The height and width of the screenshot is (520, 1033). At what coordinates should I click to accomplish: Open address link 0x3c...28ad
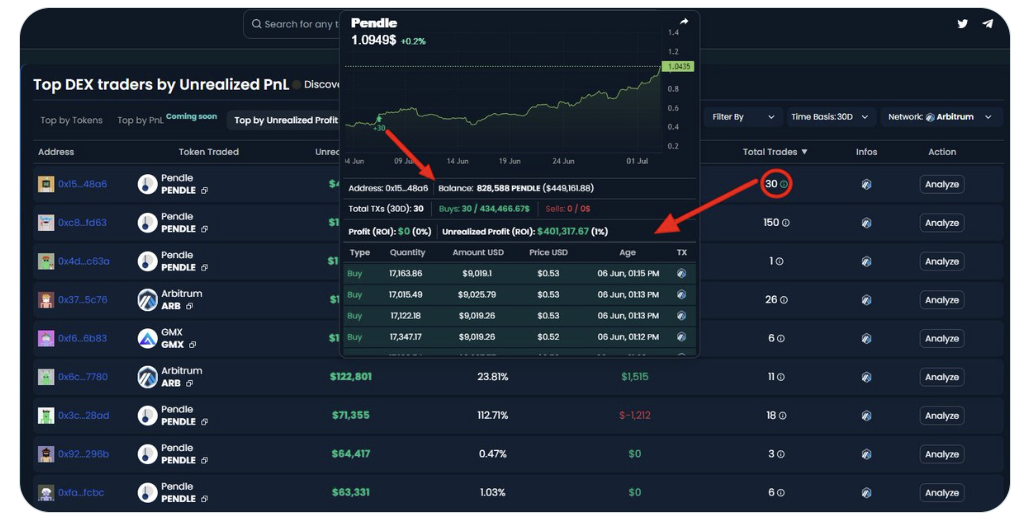click(83, 416)
